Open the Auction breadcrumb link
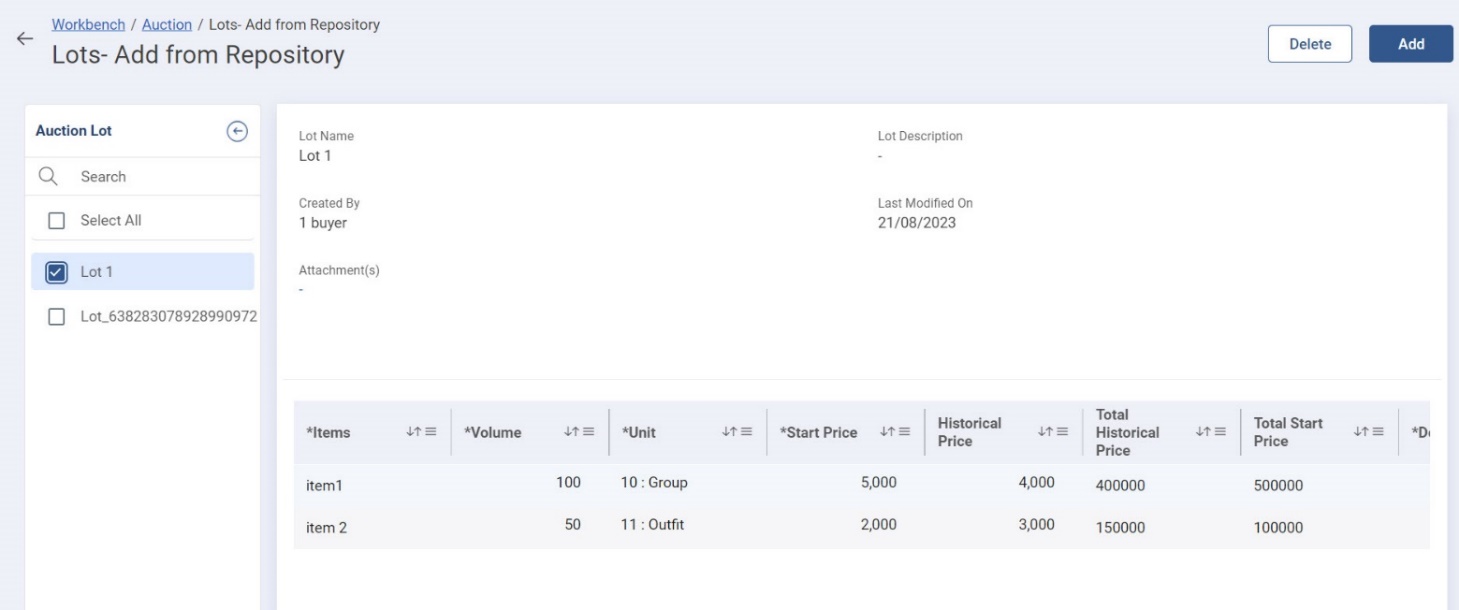This screenshot has height=610, width=1459. pos(166,25)
